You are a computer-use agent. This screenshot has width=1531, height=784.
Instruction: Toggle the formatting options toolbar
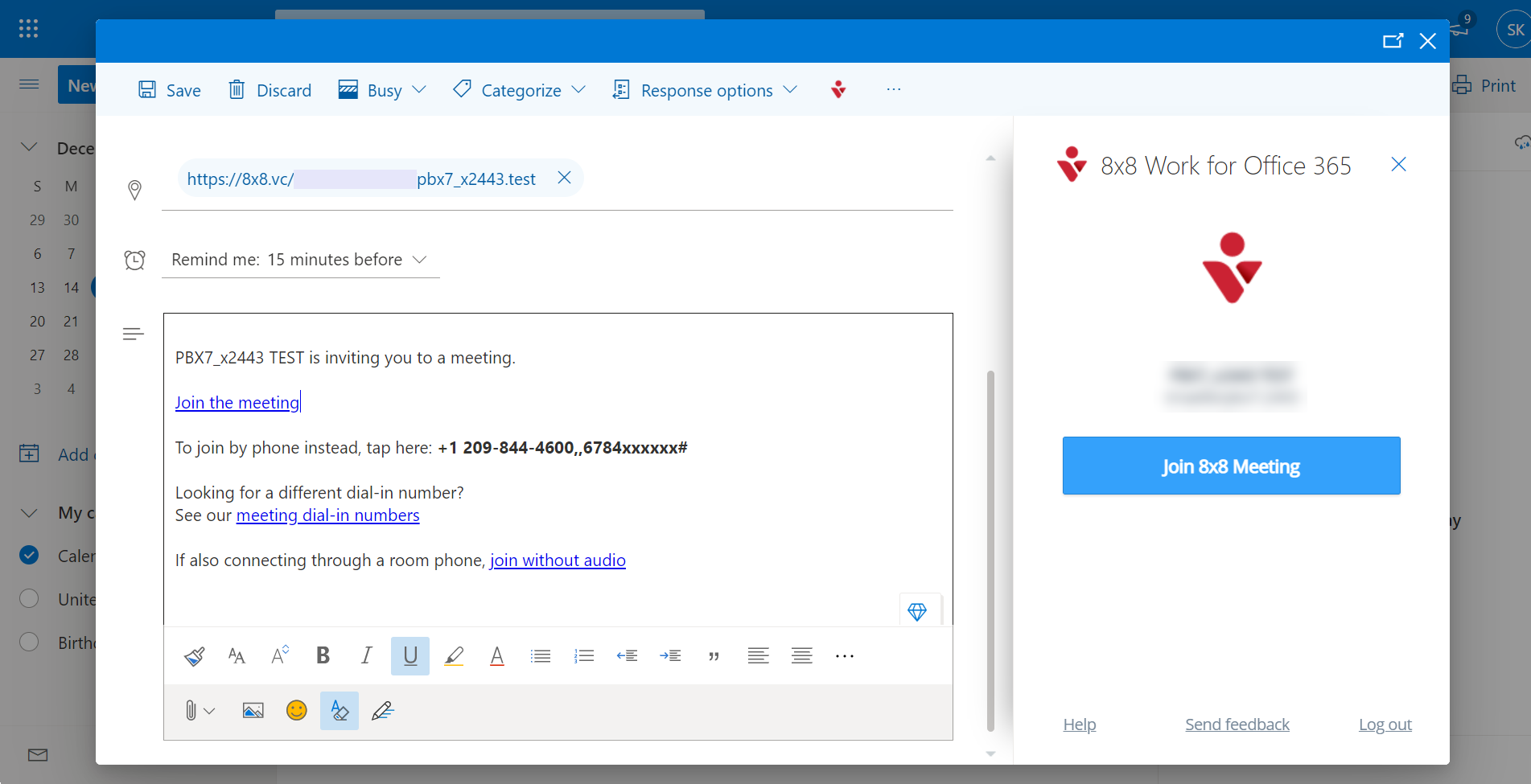click(340, 711)
